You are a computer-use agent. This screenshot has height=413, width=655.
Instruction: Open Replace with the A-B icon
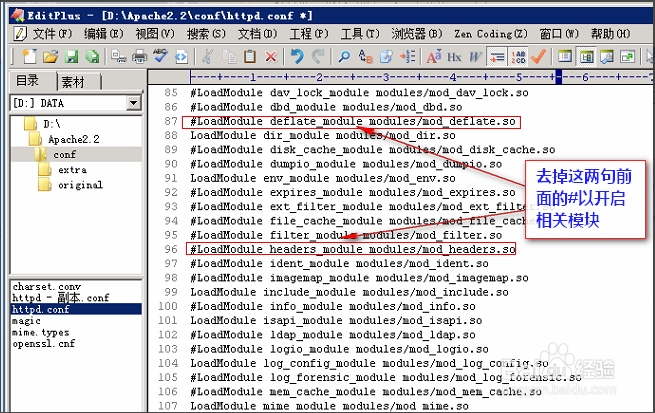366,56
